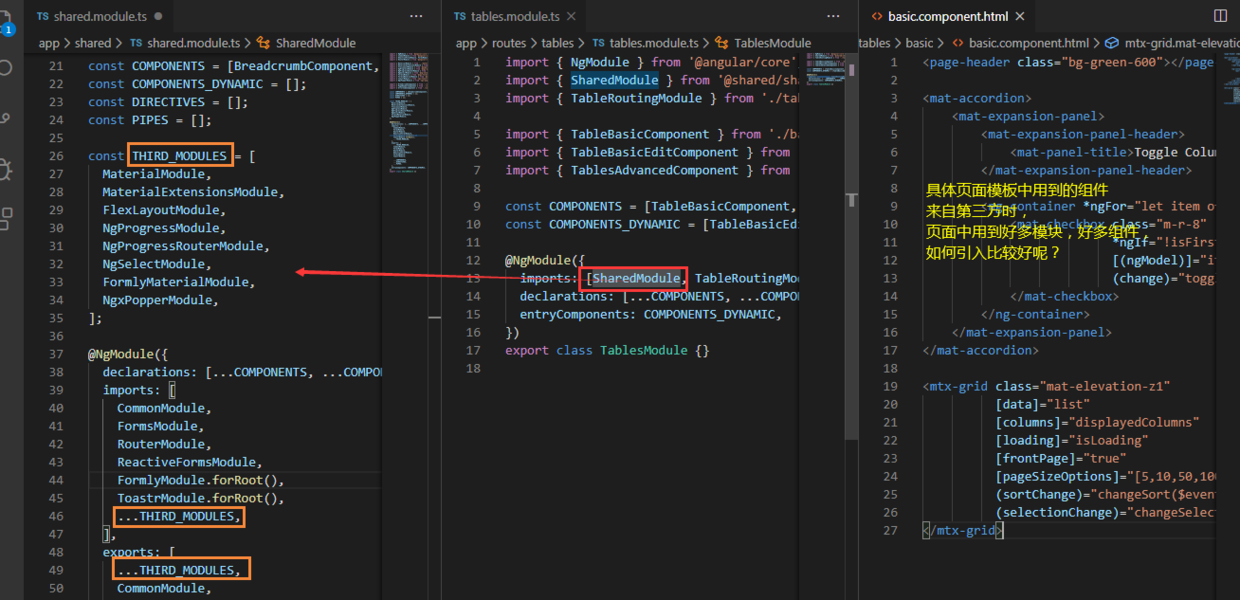
Task: Activate the basic.component.html tab
Action: [x=939, y=16]
